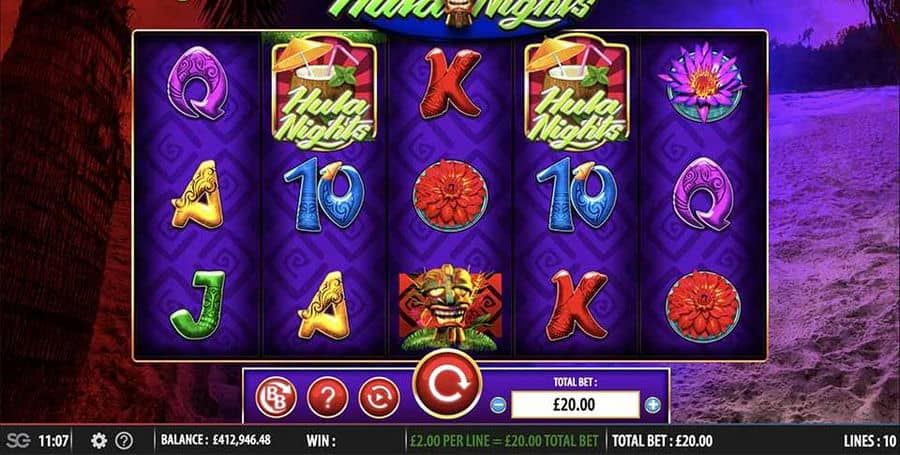This screenshot has height=455, width=900.
Task: Click the SG logo in the status bar
Action: pos(18,441)
